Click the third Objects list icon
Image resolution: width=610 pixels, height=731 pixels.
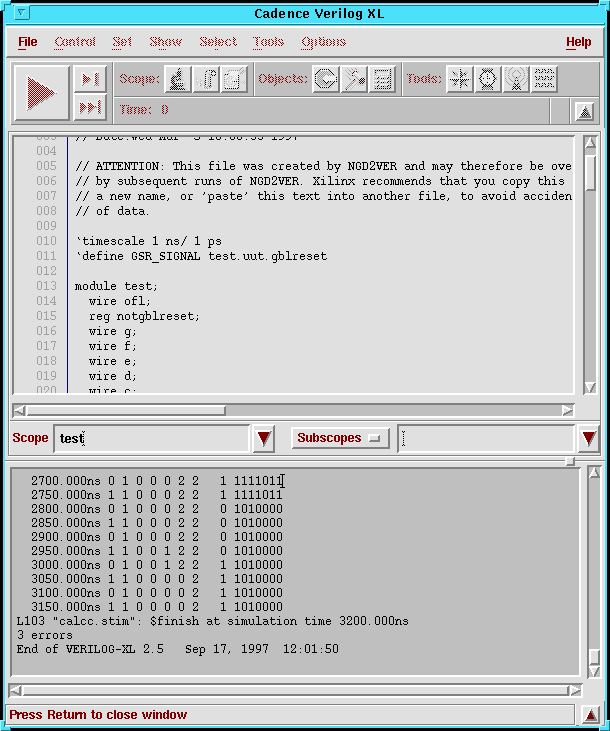381,79
